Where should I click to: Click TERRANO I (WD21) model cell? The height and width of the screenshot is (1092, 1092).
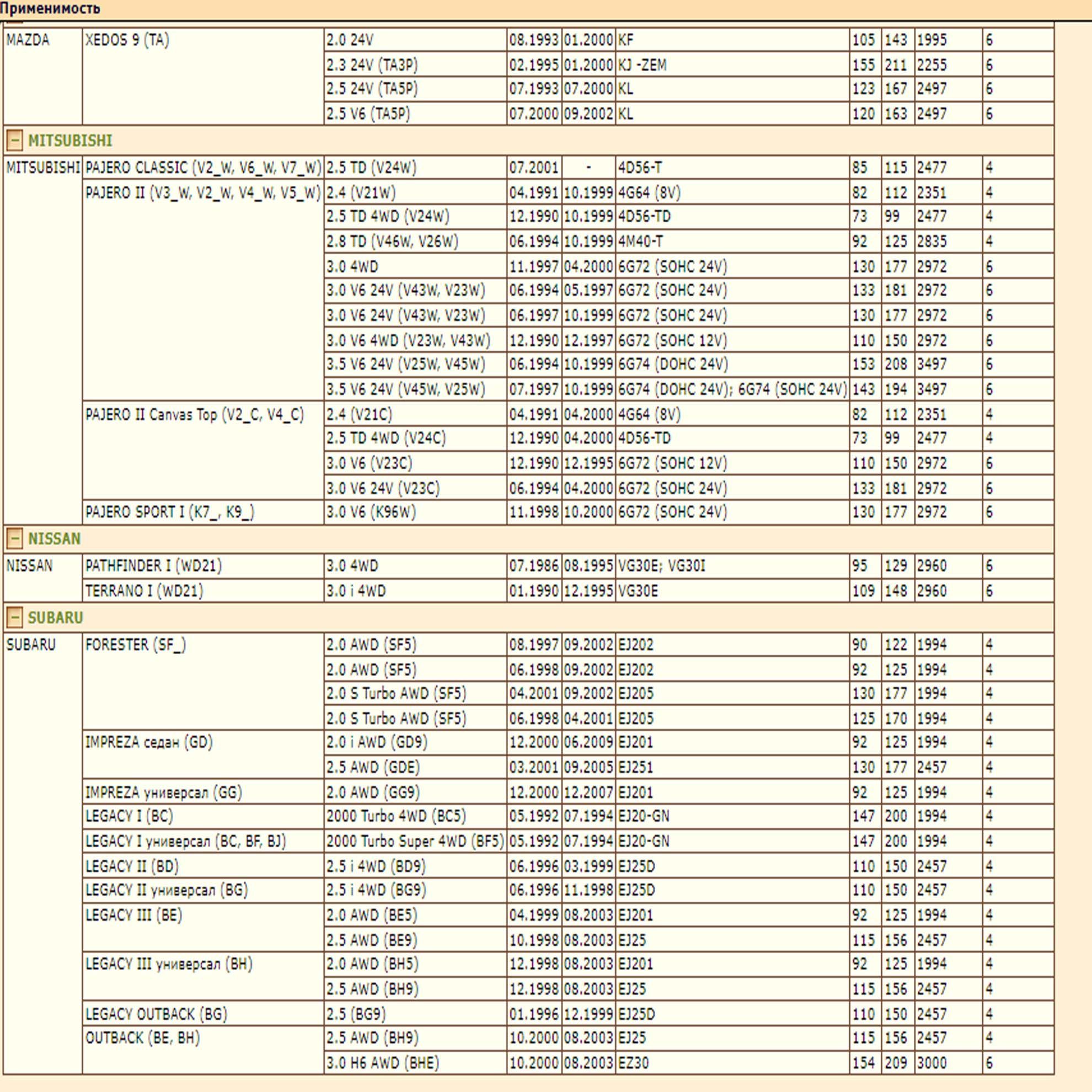143,591
